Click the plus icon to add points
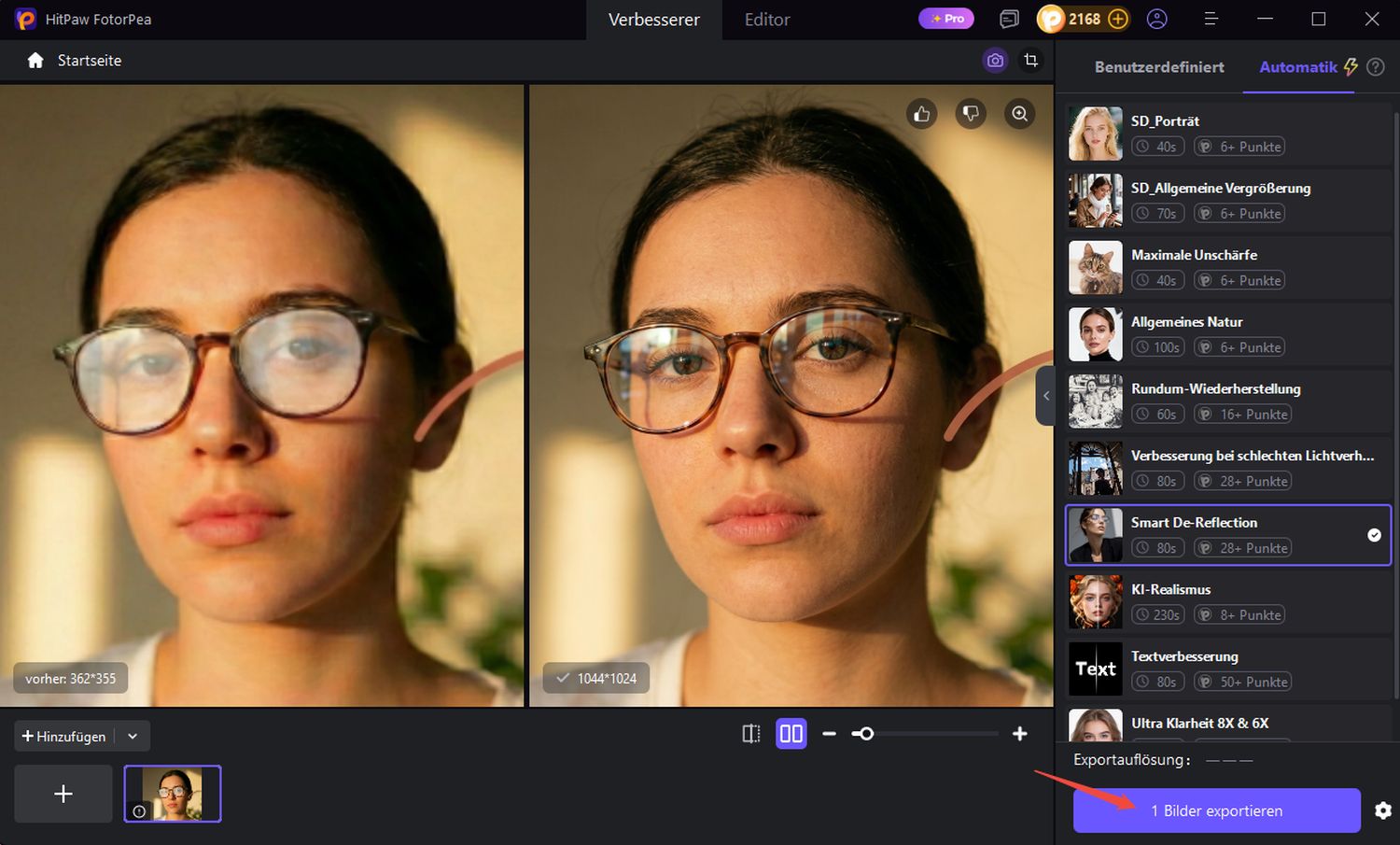The image size is (1400, 845). point(1117,19)
